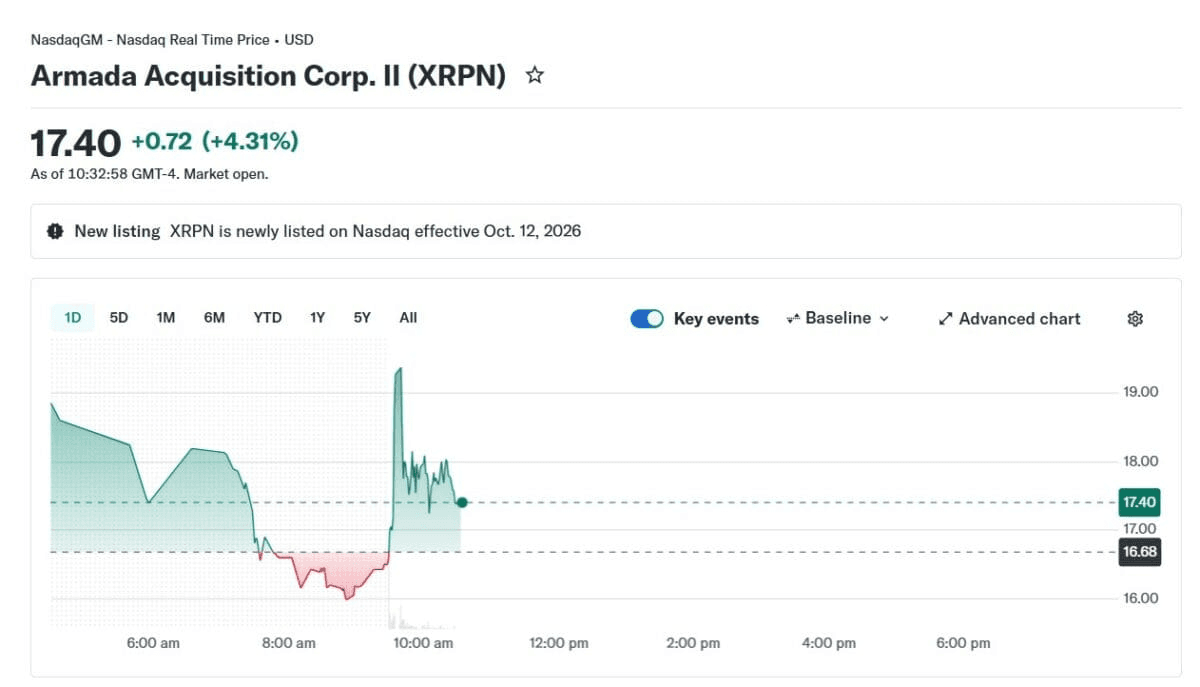Click the large 17.40 price quote

[x=76, y=143]
